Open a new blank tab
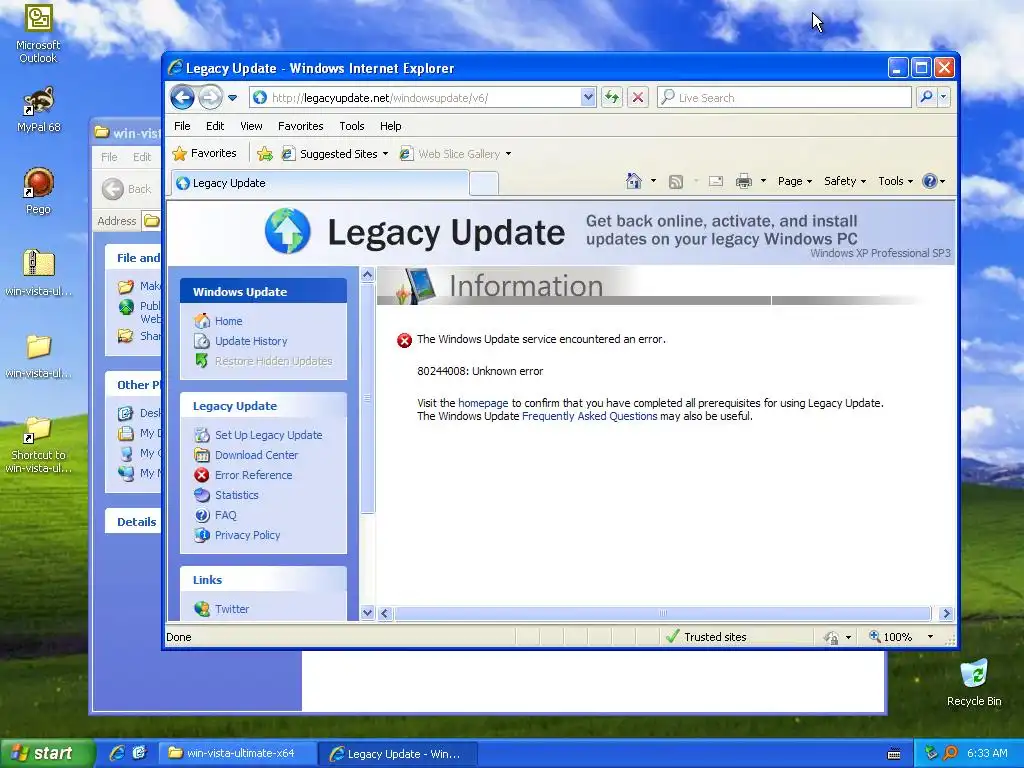 click(x=484, y=184)
